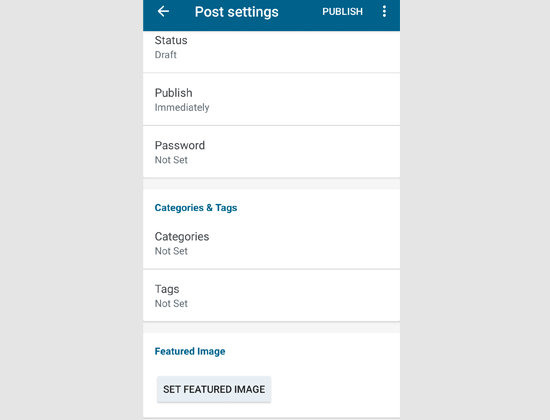Click gray divider above Featured Image section

[271, 327]
